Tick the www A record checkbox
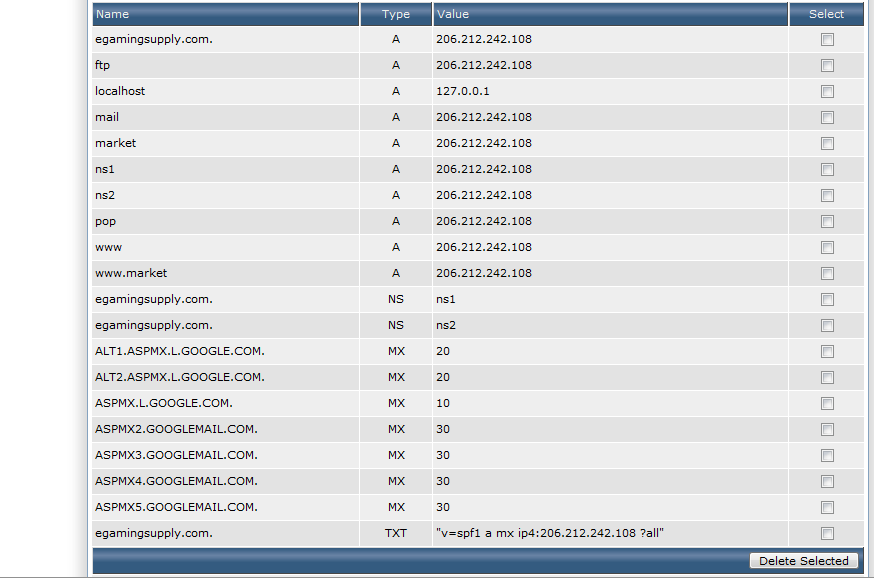Image resolution: width=874 pixels, height=578 pixels. point(827,247)
